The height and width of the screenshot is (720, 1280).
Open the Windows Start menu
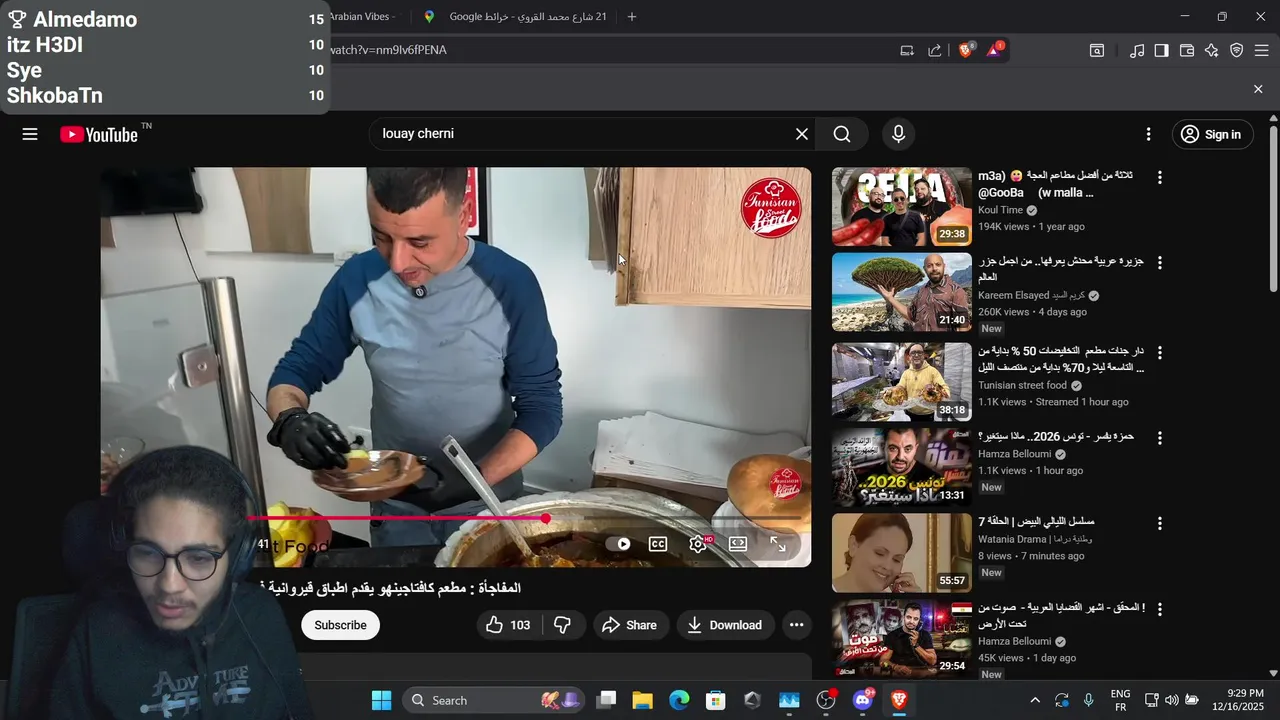coord(382,700)
